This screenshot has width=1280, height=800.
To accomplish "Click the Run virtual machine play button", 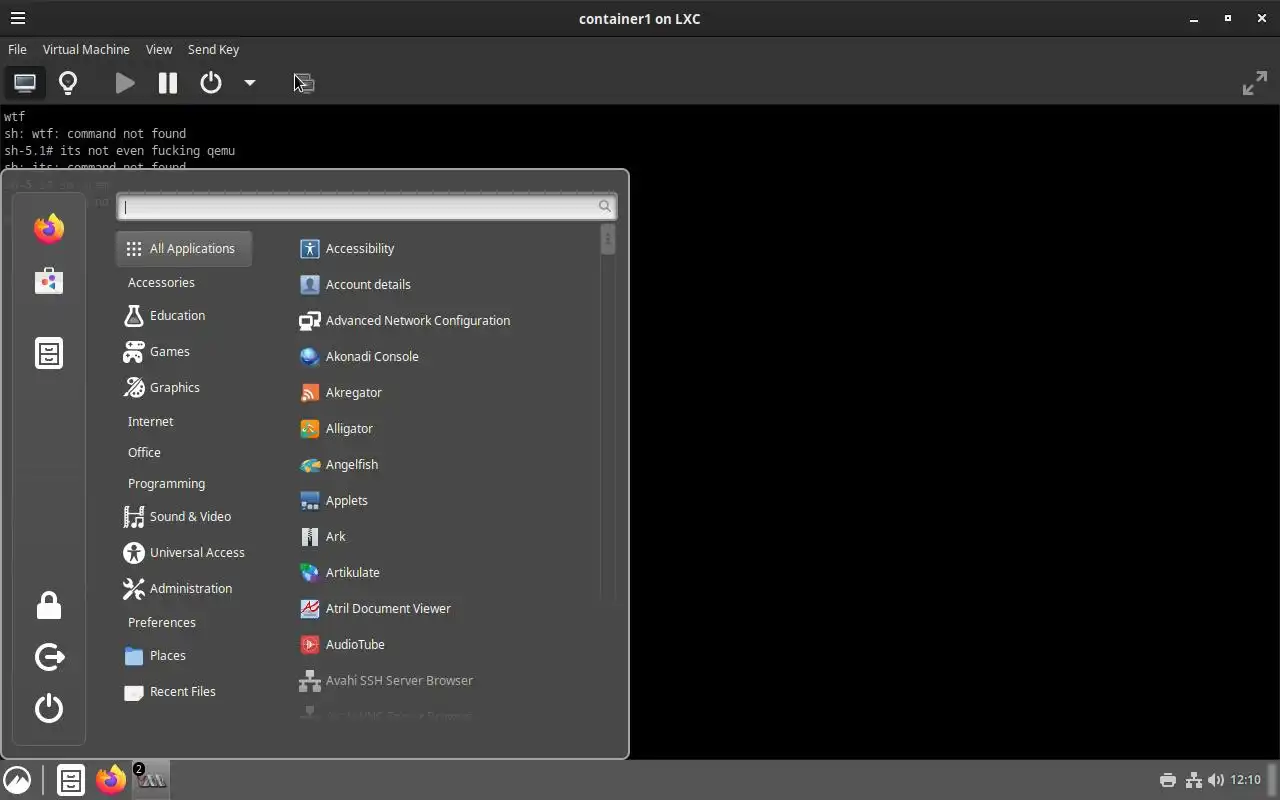I will click(x=125, y=83).
